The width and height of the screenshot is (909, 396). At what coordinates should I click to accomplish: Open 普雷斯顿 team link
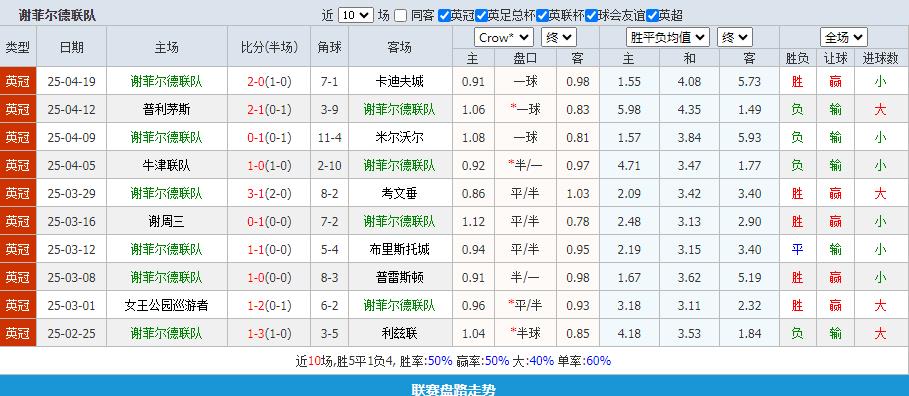[x=399, y=277]
